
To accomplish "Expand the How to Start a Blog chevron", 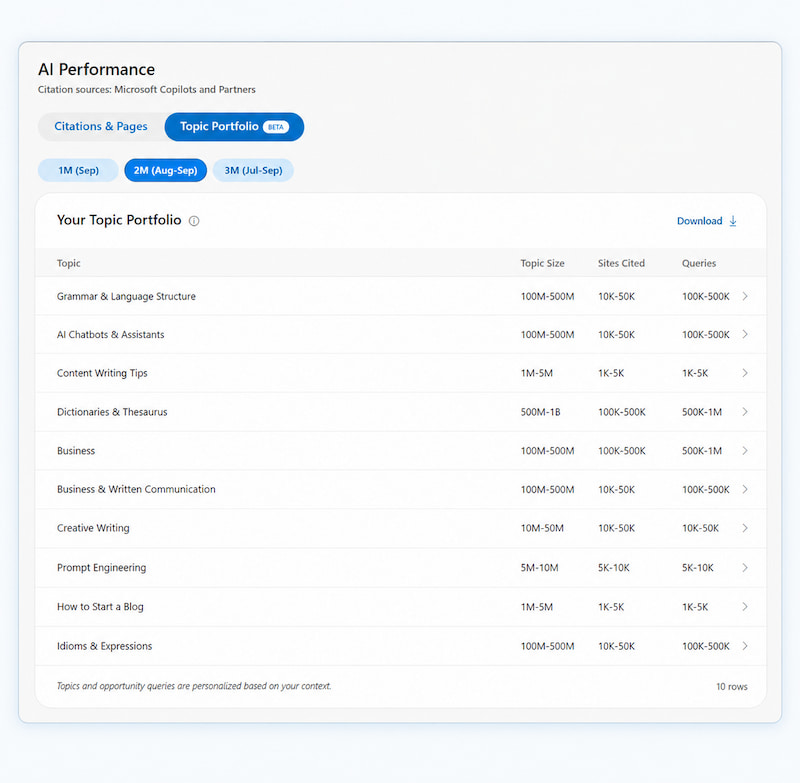I will pos(745,607).
